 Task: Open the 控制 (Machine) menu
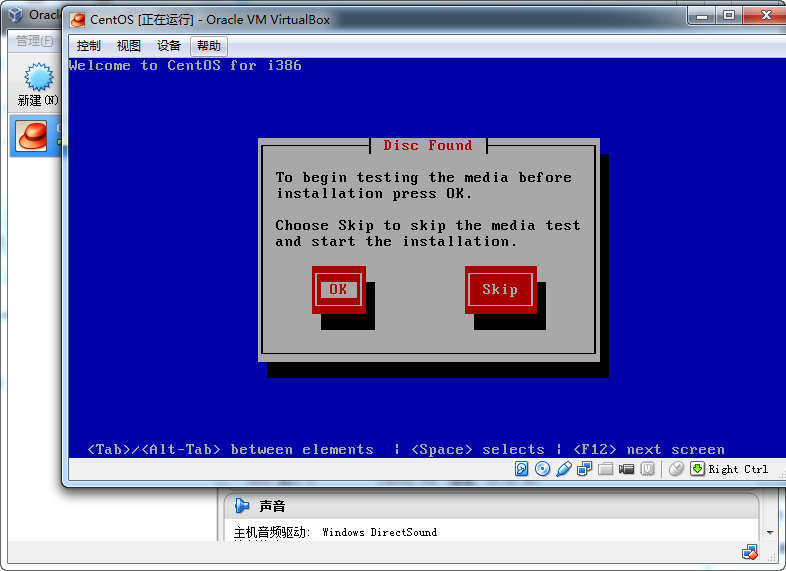coord(89,46)
